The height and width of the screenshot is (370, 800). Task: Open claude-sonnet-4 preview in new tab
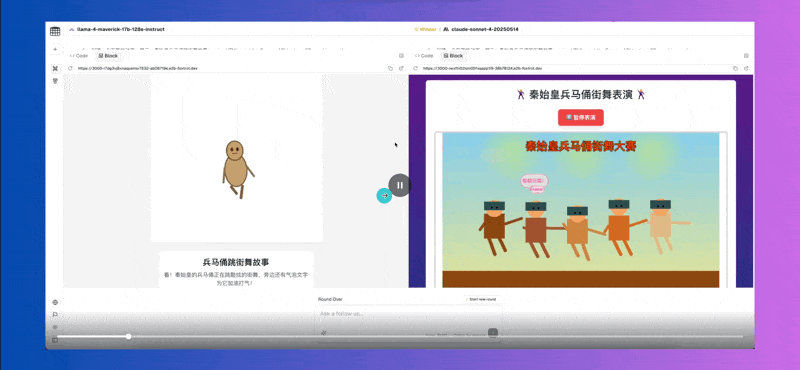coord(746,68)
